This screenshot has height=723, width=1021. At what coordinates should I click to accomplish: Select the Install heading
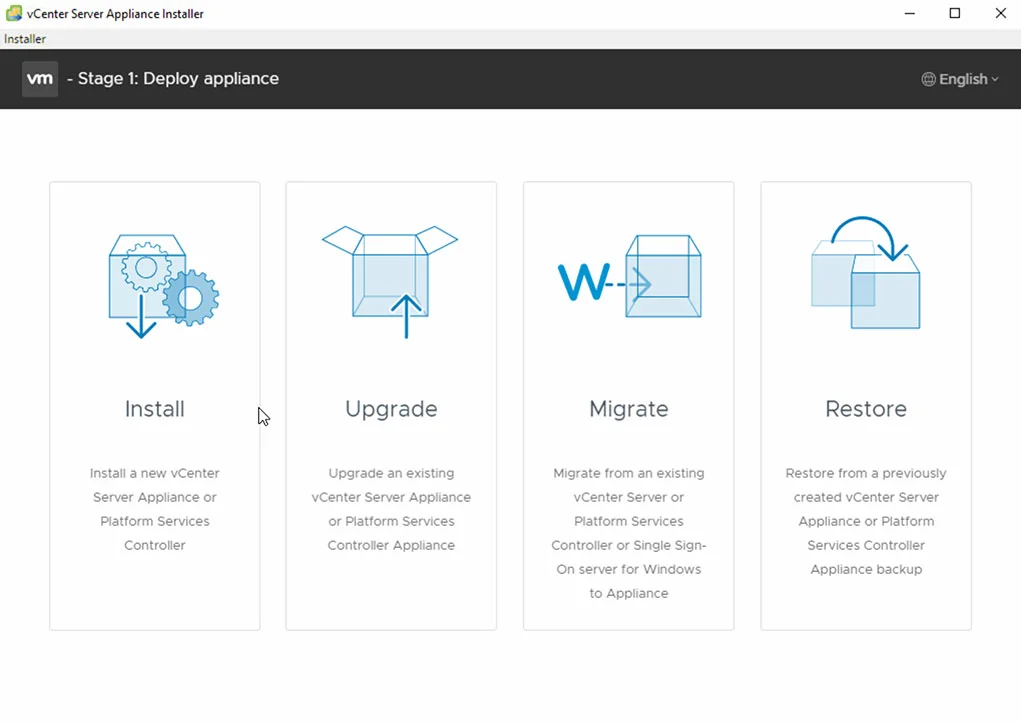point(155,409)
